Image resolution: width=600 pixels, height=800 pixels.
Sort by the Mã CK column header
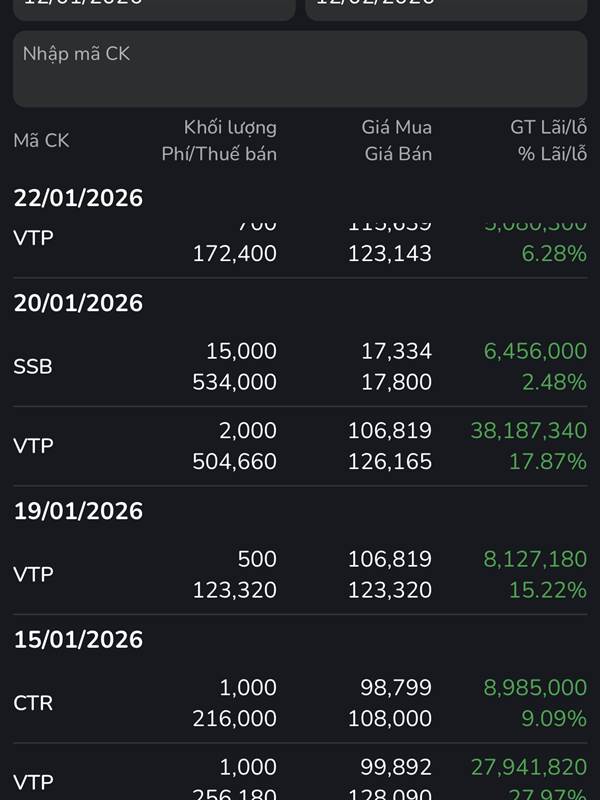point(42,141)
